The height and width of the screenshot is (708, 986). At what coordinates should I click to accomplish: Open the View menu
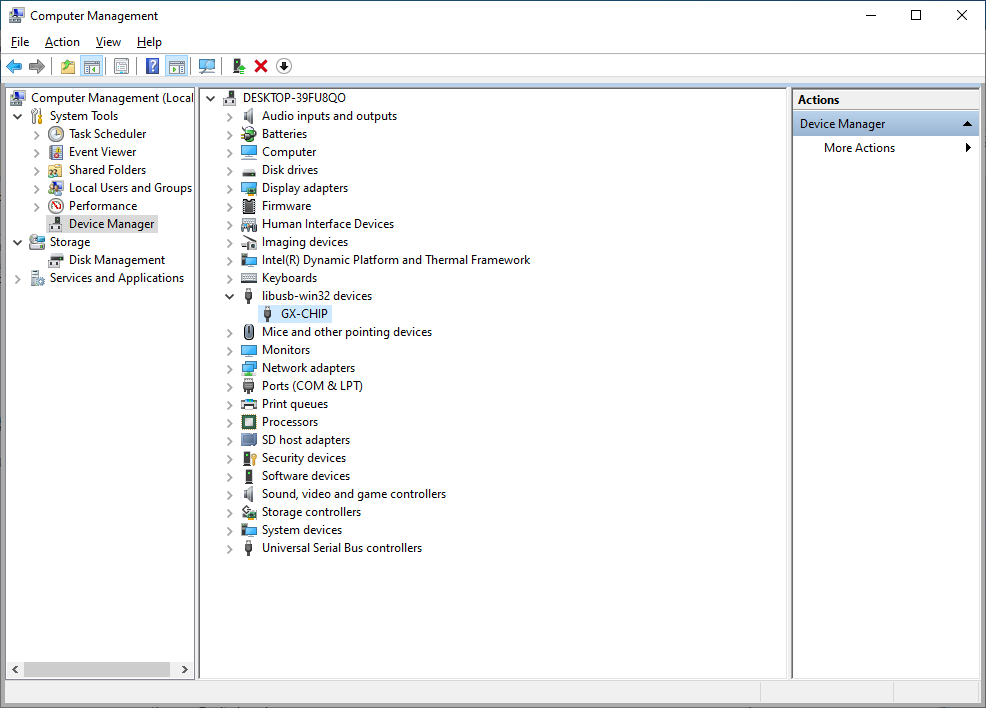point(108,42)
